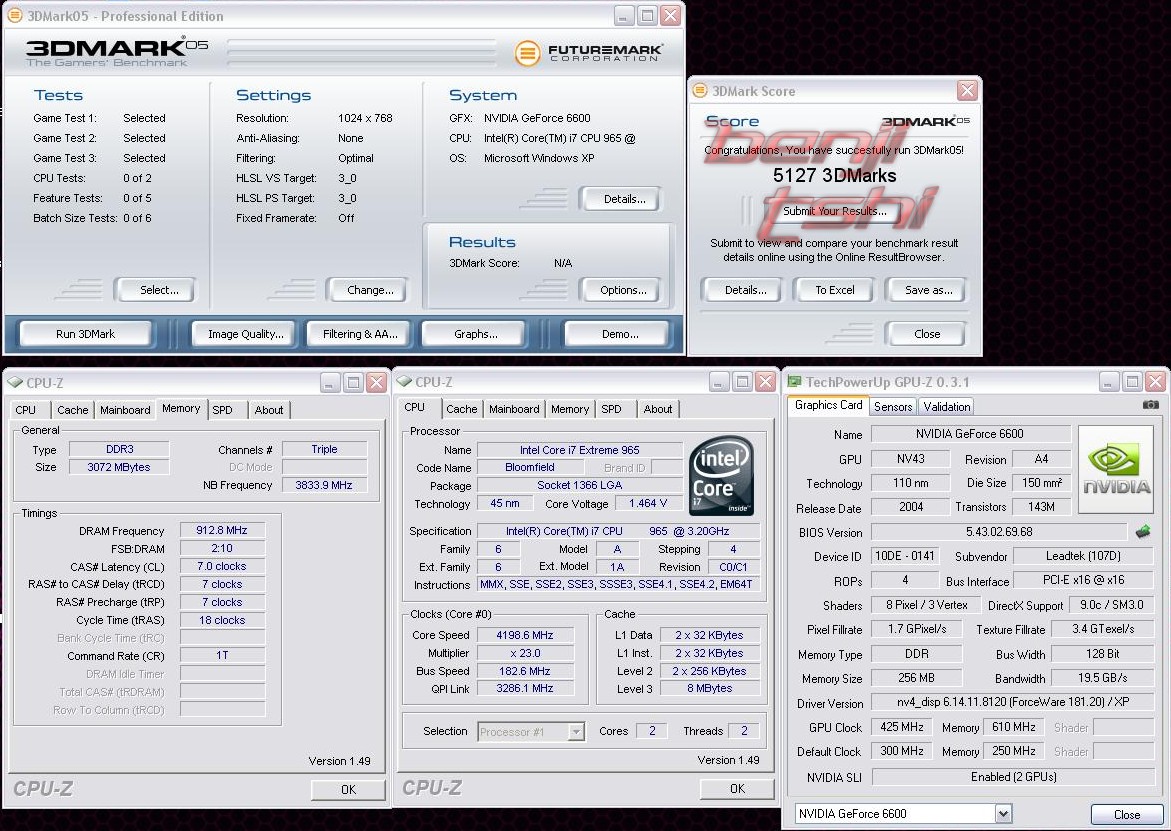Minimize the GPU-Z window
This screenshot has height=831, width=1171.
tap(1110, 382)
